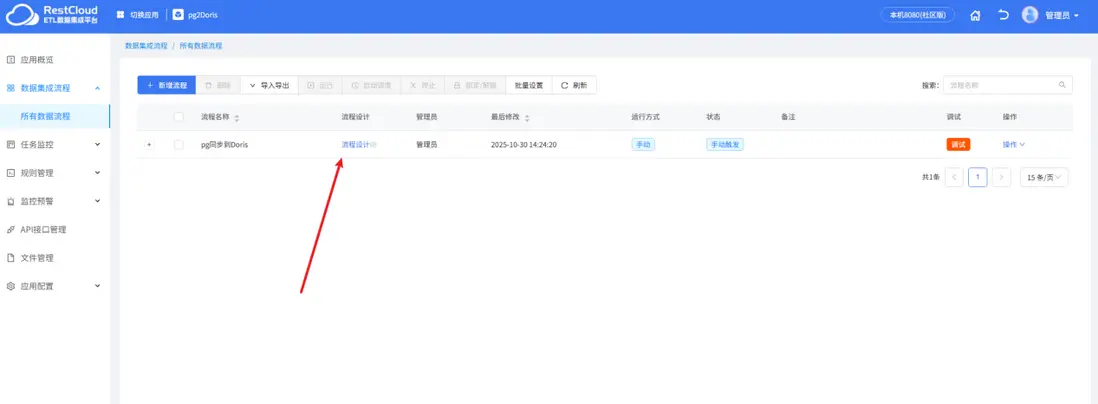
Task: Expand the 监控预警 sidebar menu
Action: coord(55,201)
